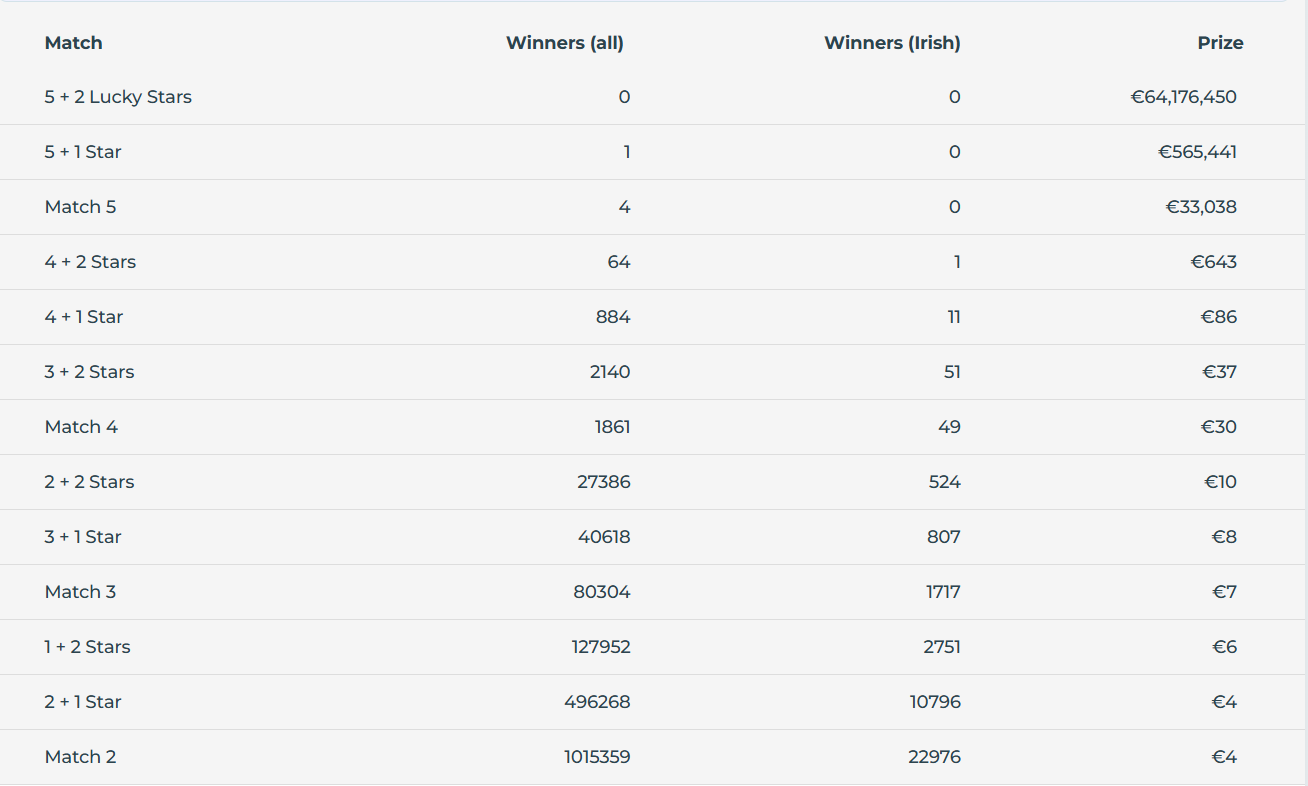This screenshot has width=1308, height=786.
Task: Click the 1015359 winners total for Match 2
Action: (x=596, y=757)
